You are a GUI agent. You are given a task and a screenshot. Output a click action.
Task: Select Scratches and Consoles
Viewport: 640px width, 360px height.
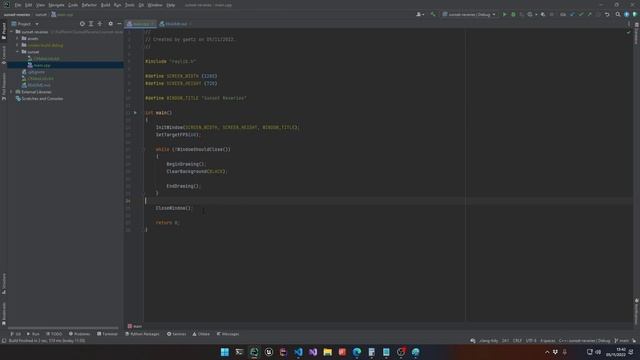pyautogui.click(x=39, y=98)
